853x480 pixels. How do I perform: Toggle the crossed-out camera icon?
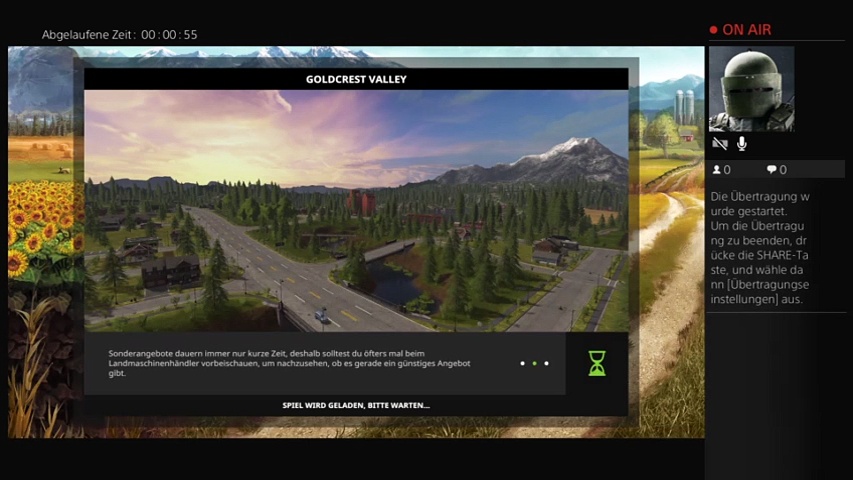click(719, 145)
